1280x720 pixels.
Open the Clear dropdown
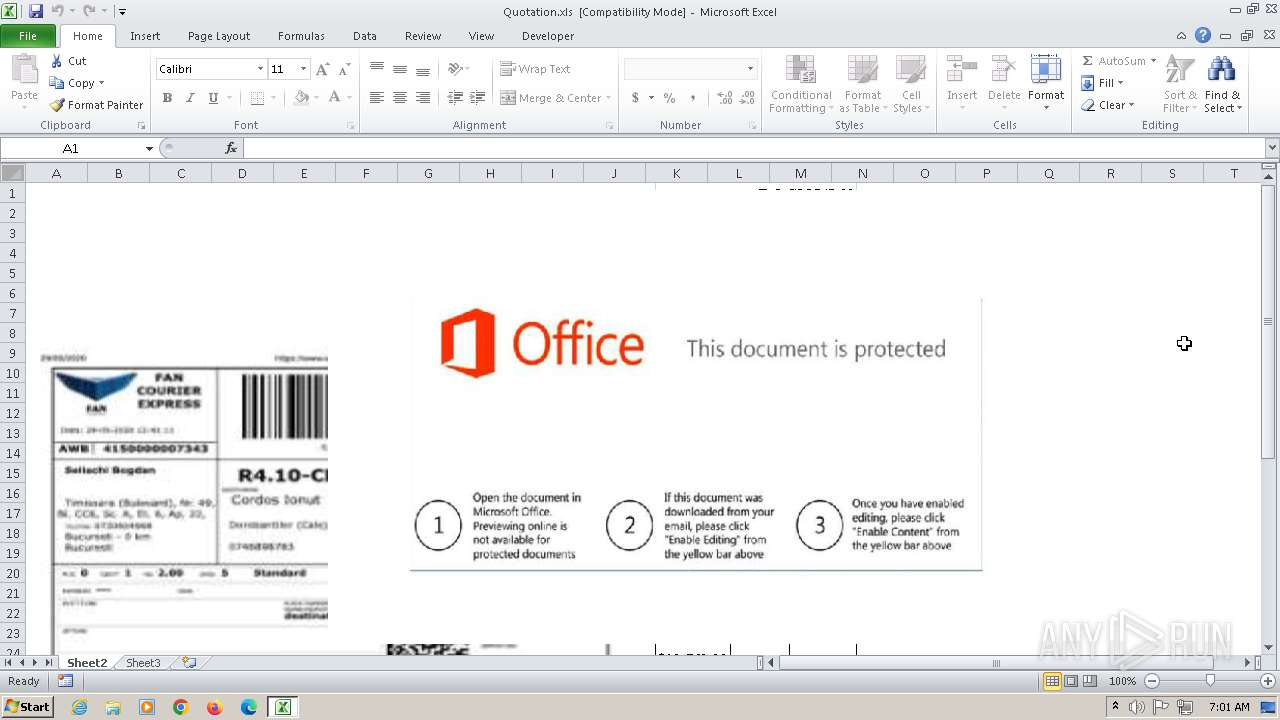1108,105
